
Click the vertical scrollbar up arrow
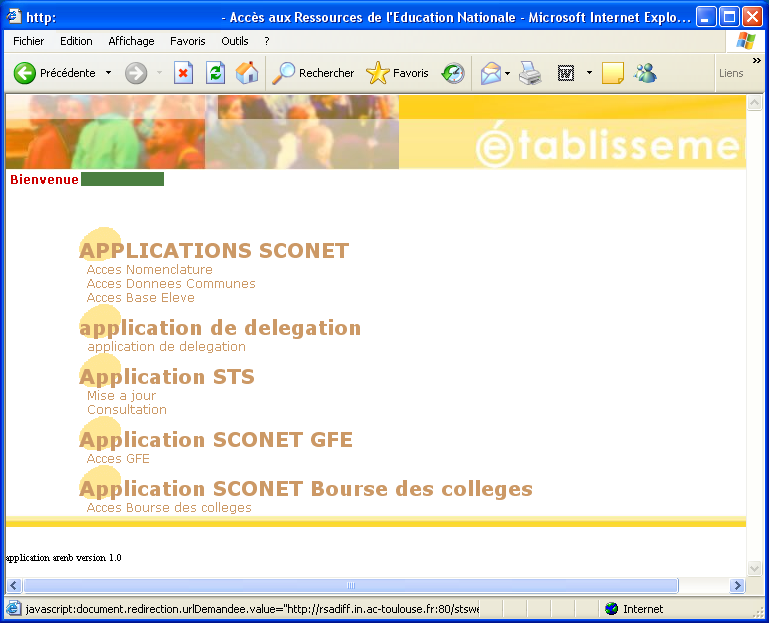[754, 103]
